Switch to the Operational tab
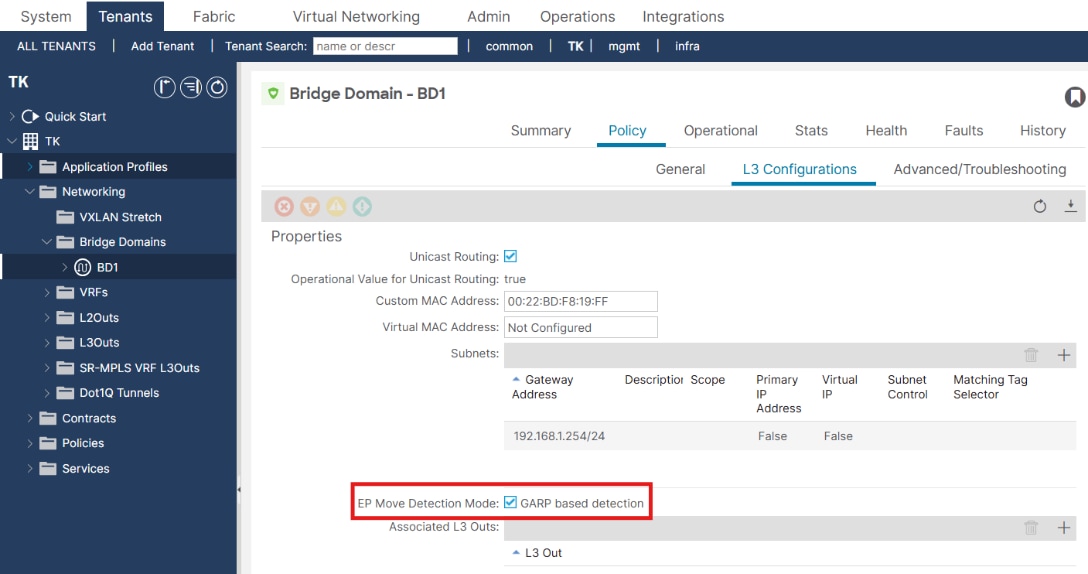 [720, 130]
